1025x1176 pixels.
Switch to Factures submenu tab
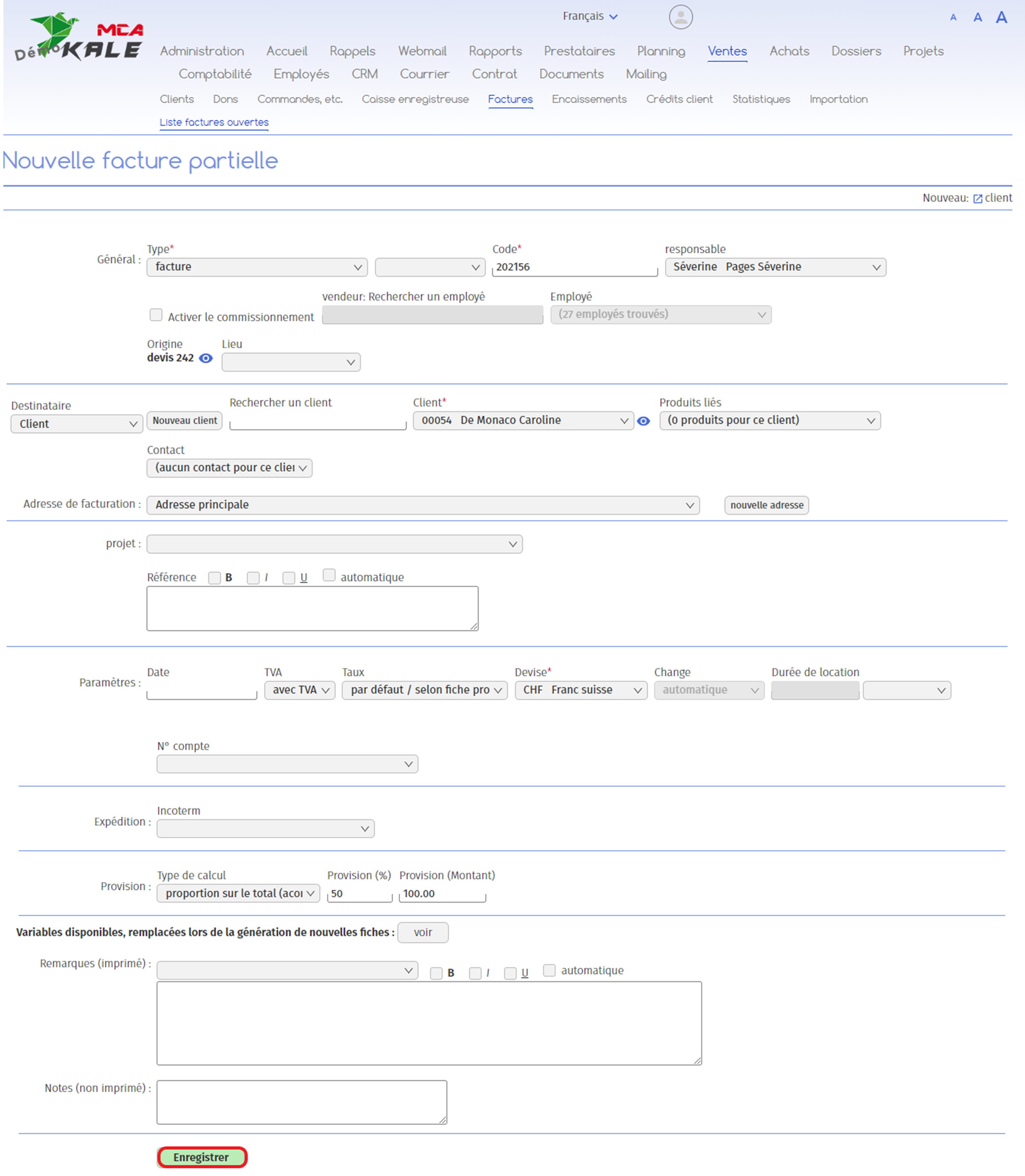pos(510,99)
